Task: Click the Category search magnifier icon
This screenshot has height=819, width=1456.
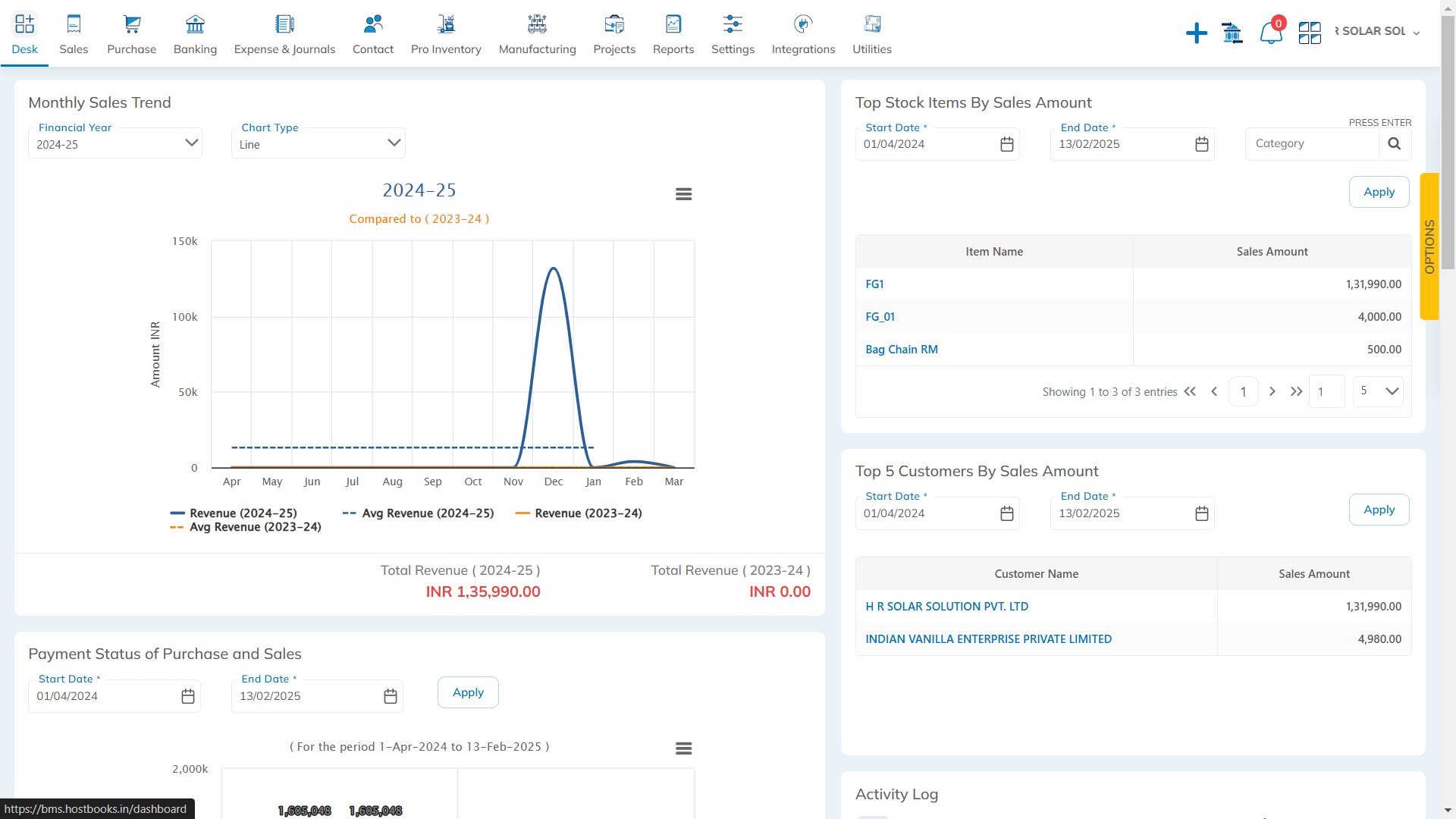Action: pyautogui.click(x=1394, y=143)
